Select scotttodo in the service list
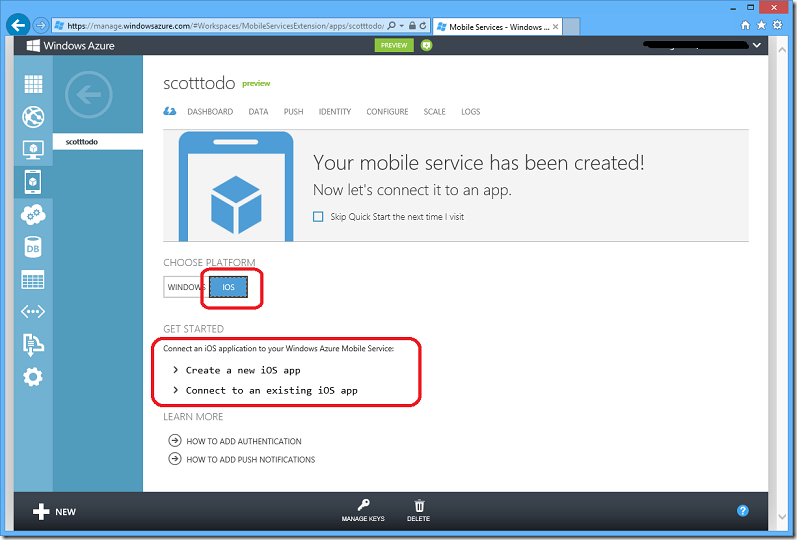 98,142
